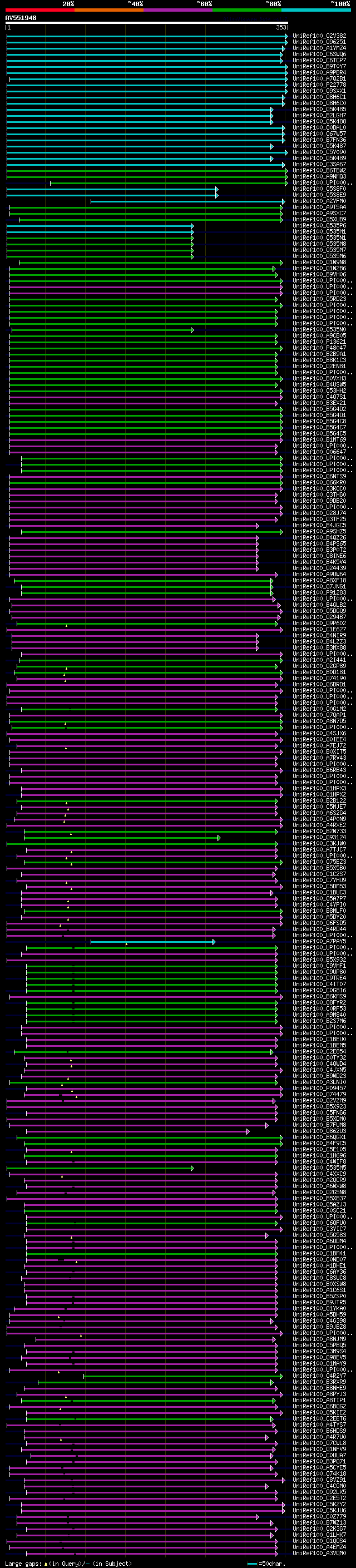Click the red 20% identity legend segment
The image size is (356, 1568).
(x=39, y=10)
